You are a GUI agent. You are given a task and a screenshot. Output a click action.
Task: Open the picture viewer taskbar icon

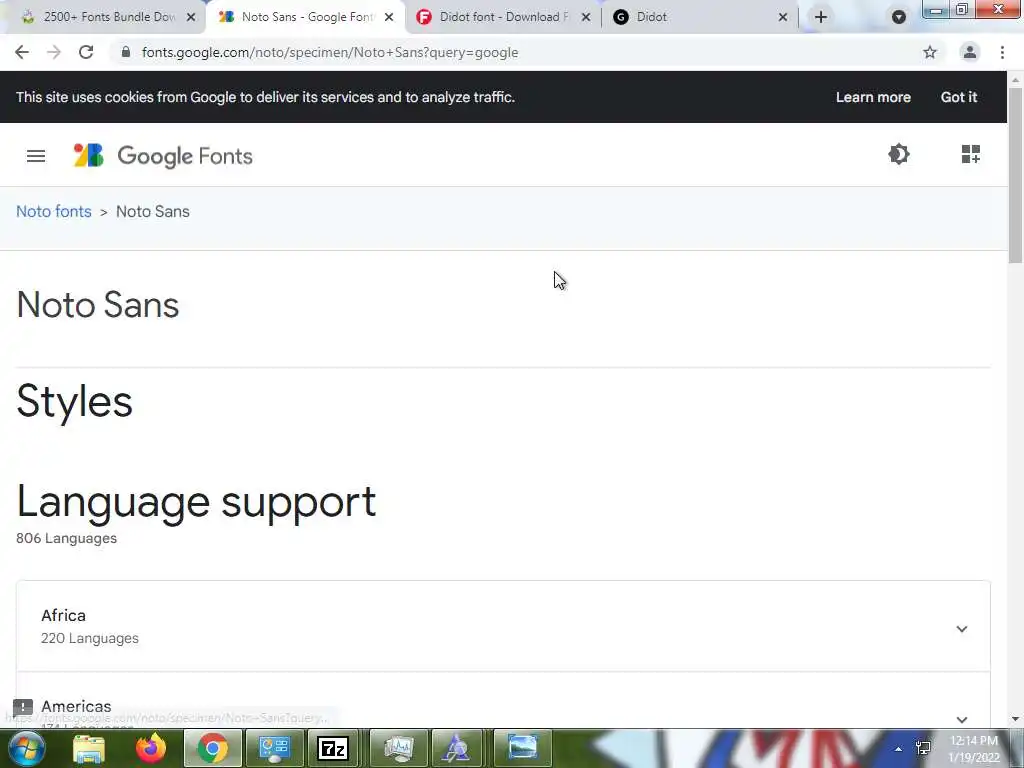(x=522, y=748)
